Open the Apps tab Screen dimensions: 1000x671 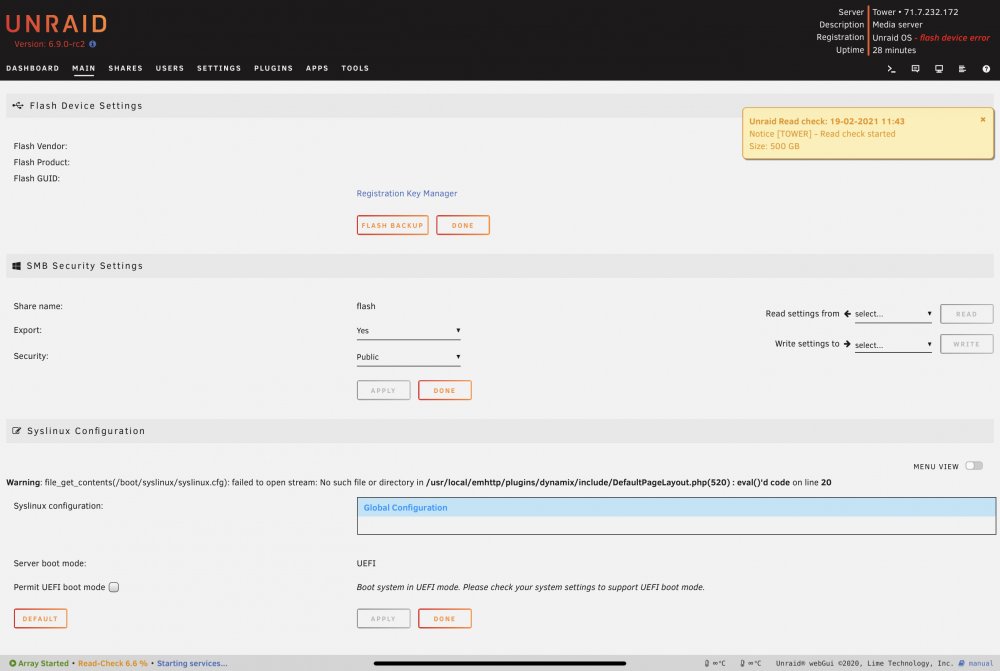point(317,68)
